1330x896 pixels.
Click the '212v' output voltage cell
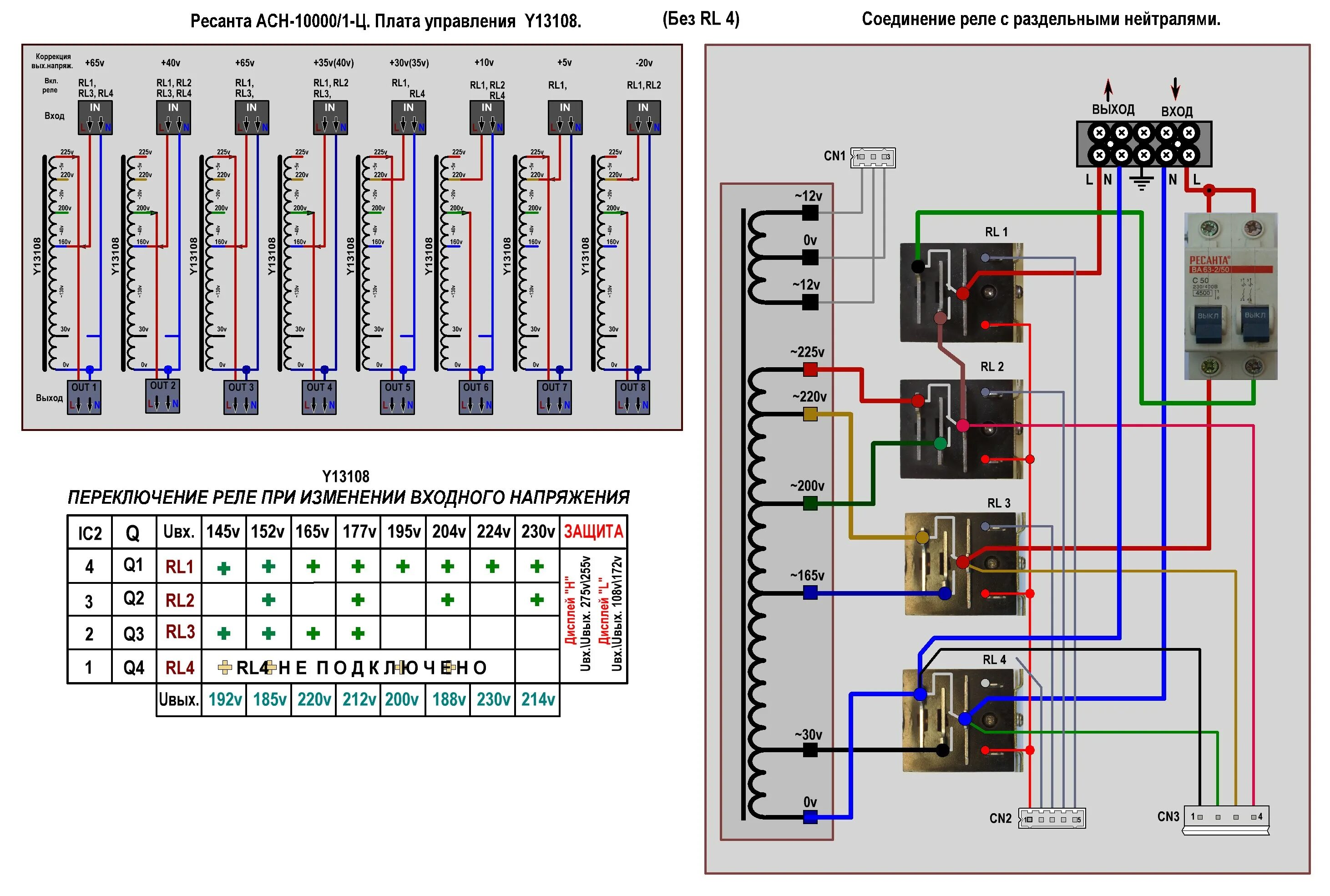(359, 699)
